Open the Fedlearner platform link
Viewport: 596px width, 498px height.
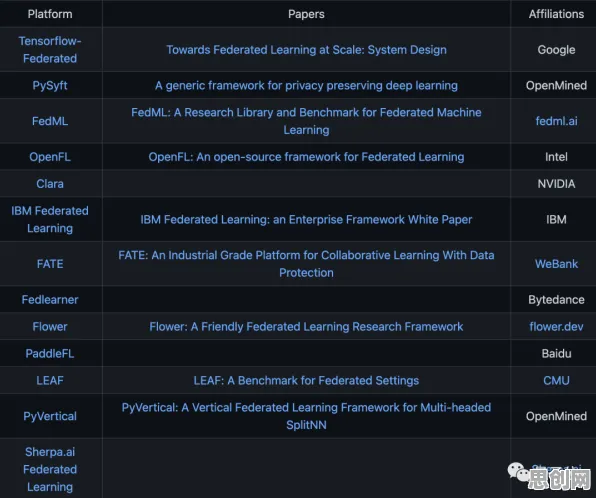[x=50, y=300]
